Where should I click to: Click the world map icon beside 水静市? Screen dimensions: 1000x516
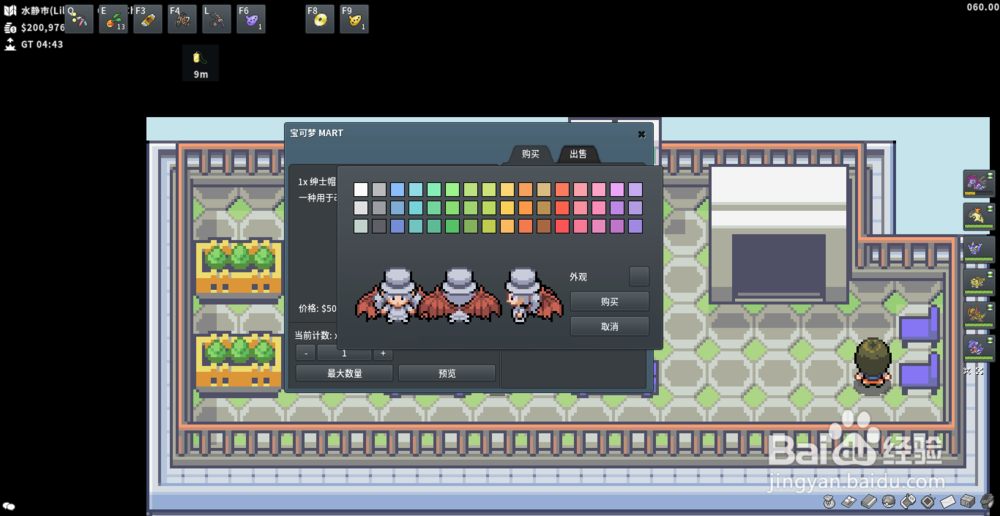[10, 11]
